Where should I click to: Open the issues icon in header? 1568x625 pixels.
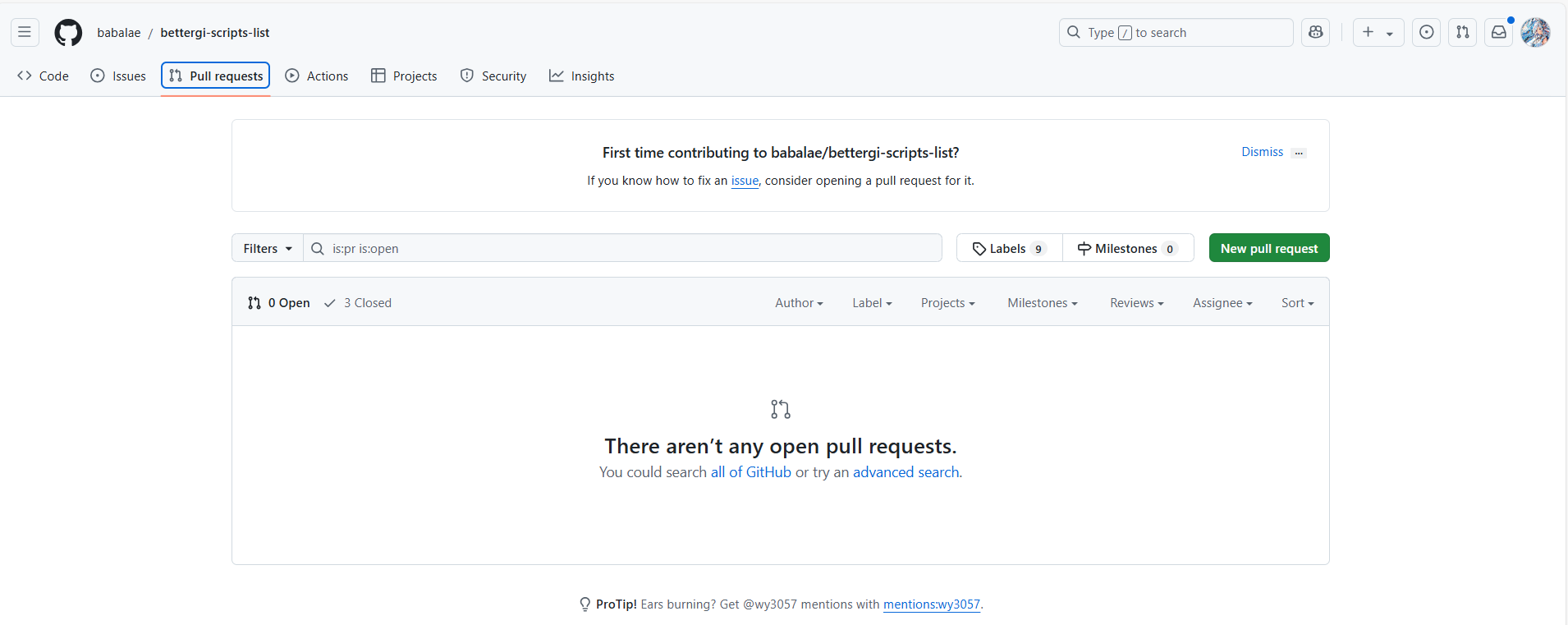pyautogui.click(x=1427, y=33)
